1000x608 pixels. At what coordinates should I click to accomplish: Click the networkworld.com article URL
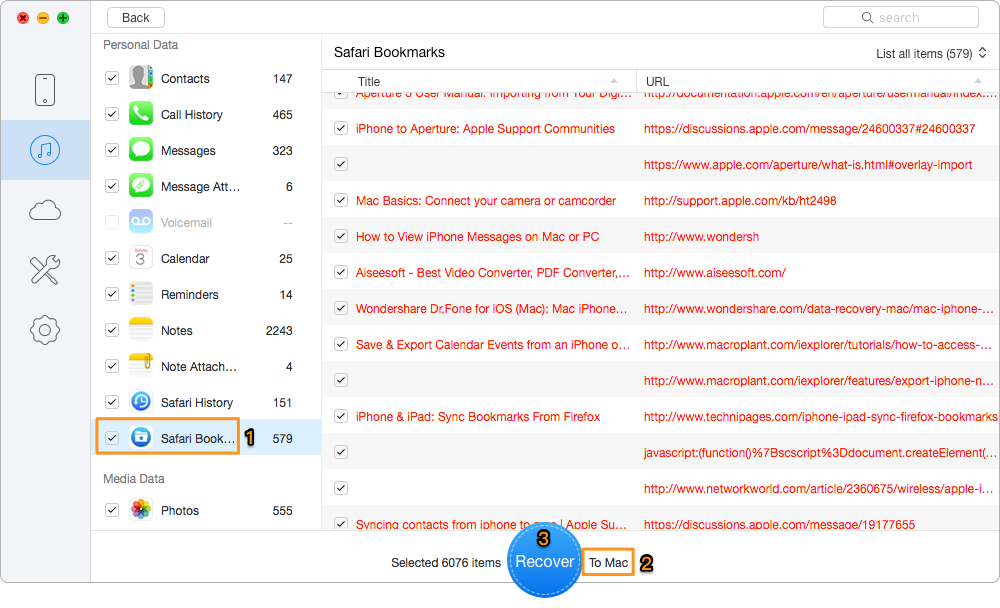coord(818,489)
